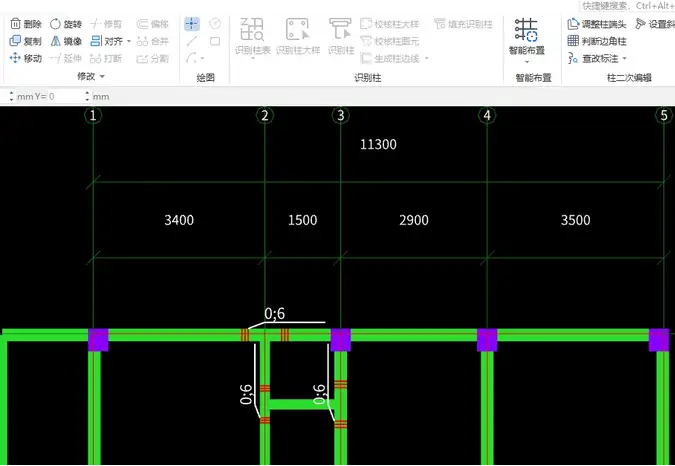The height and width of the screenshot is (466, 675).
Task: Choose the 修剪 trim tool
Action: (x=106, y=24)
